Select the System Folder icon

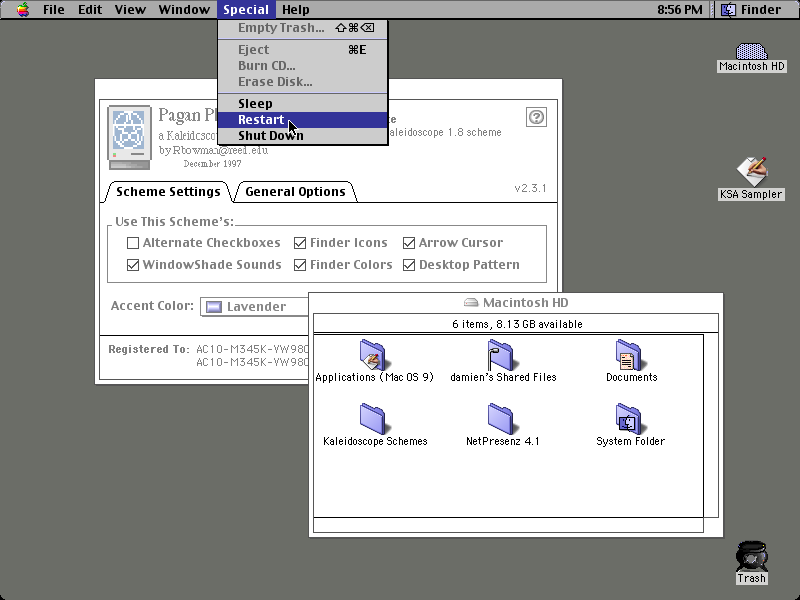point(631,418)
